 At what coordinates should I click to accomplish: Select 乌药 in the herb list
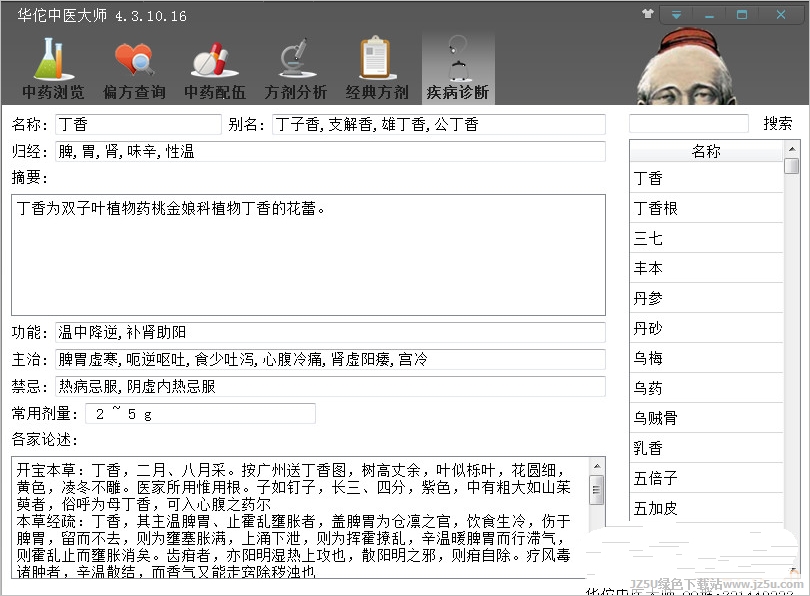706,388
